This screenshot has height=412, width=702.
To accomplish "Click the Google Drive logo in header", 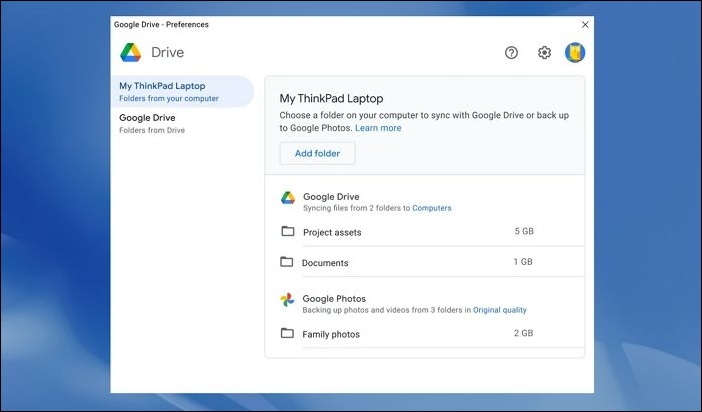I will 131,52.
